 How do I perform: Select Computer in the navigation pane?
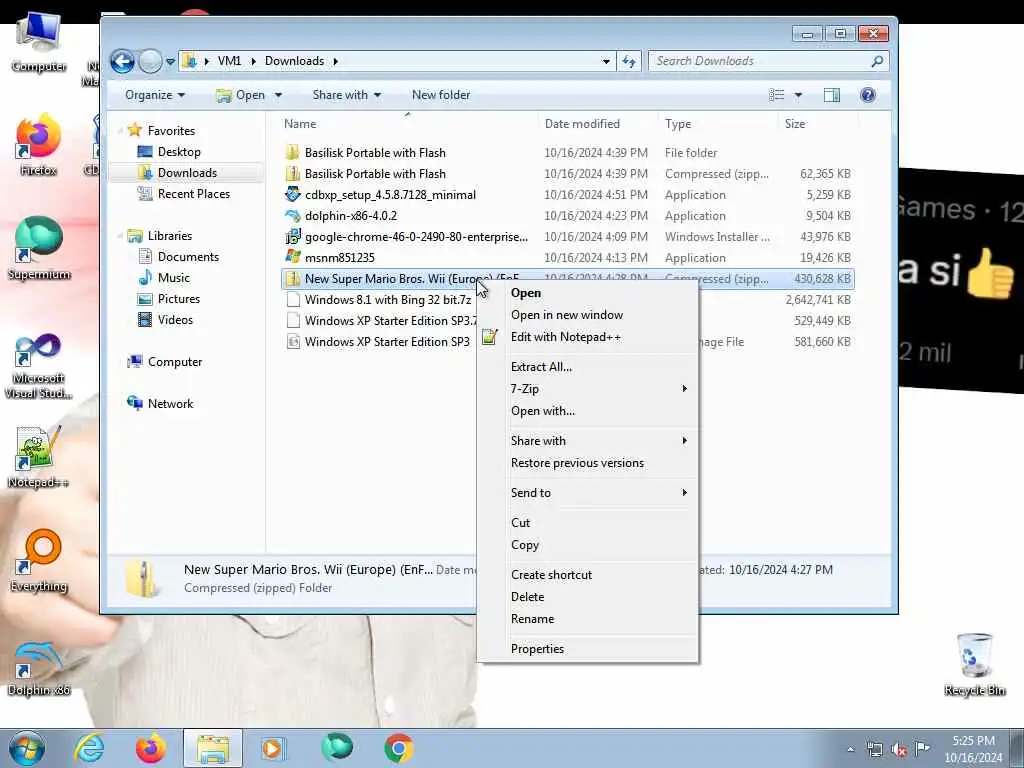click(x=174, y=362)
